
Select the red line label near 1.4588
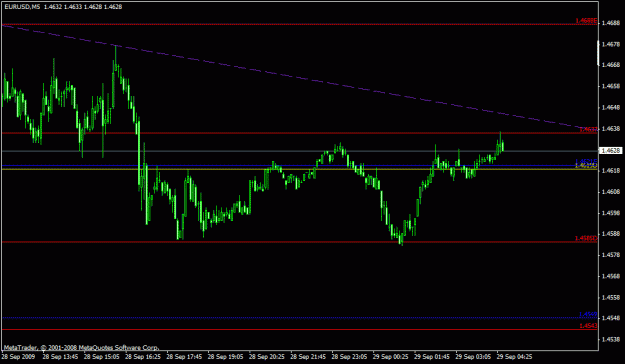pos(586,238)
